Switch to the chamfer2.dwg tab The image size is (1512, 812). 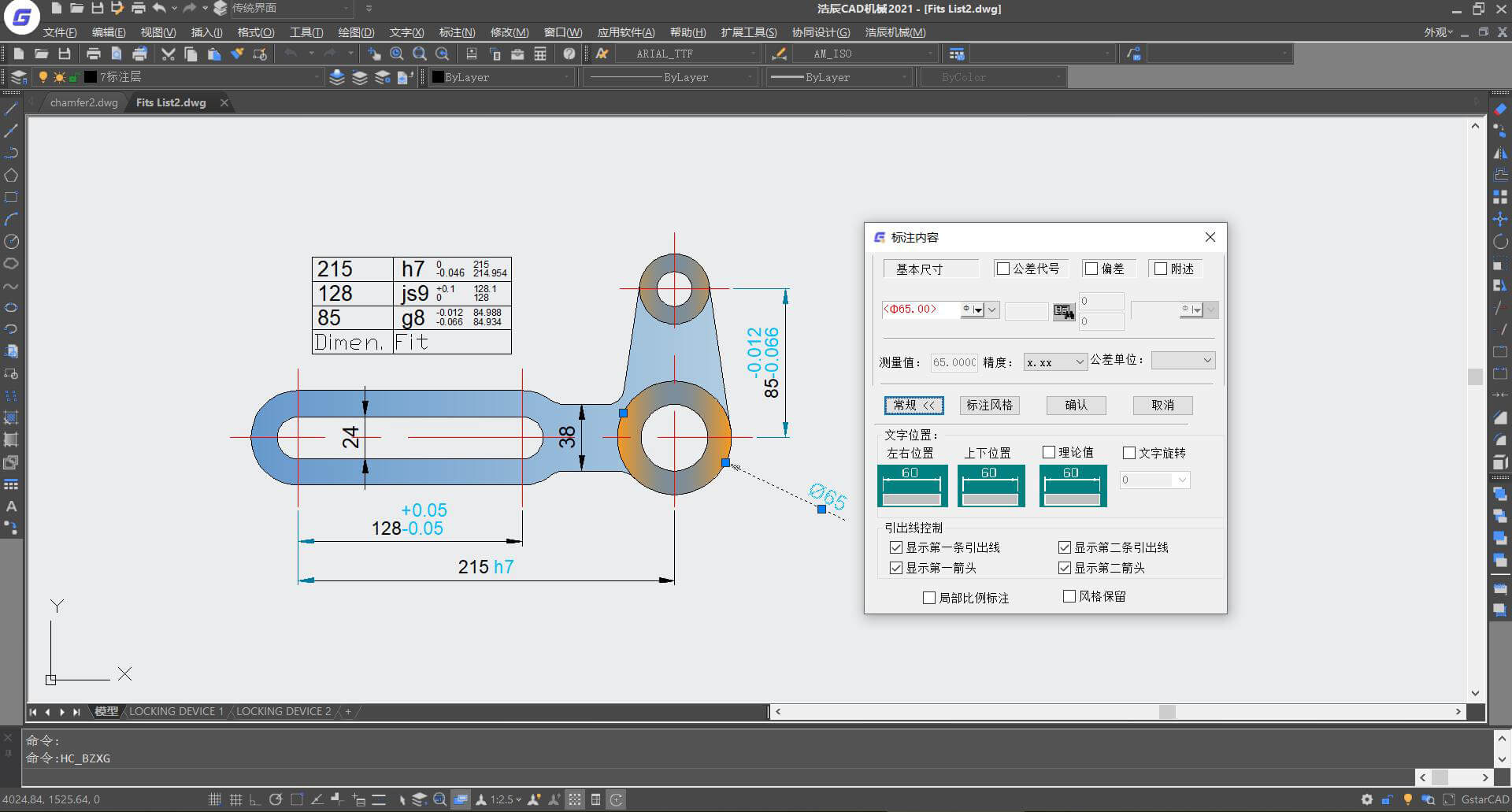click(83, 102)
